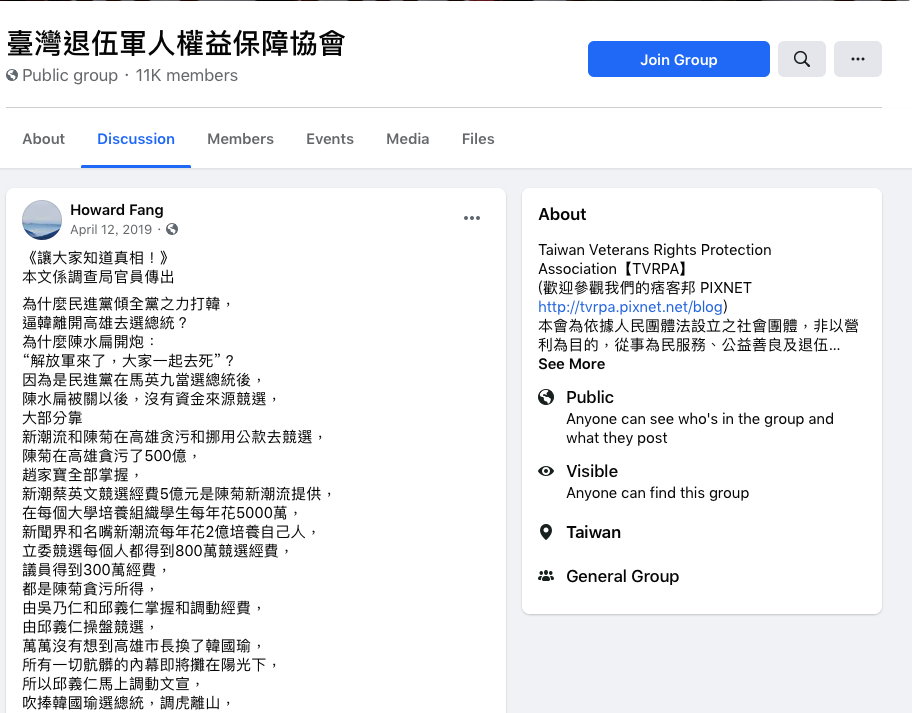The image size is (912, 713).
Task: Click the General Group people icon
Action: (x=546, y=576)
